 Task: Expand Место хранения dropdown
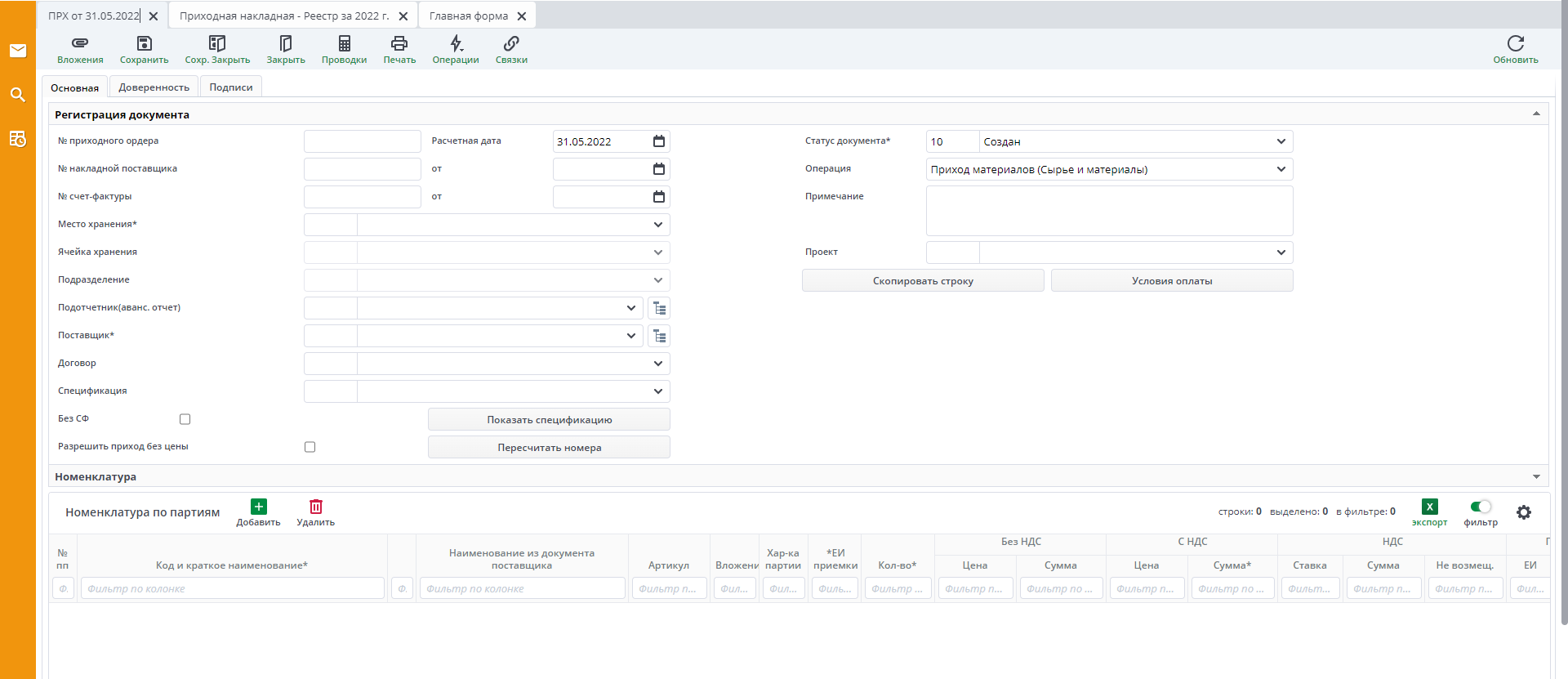[x=657, y=225]
